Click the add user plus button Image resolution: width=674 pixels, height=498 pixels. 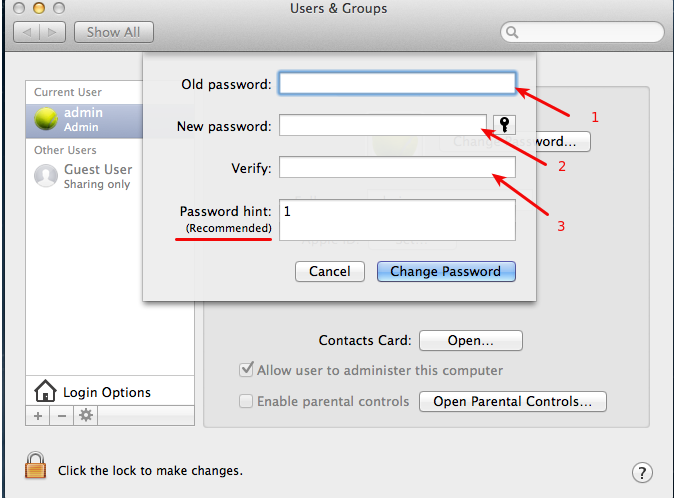click(38, 415)
